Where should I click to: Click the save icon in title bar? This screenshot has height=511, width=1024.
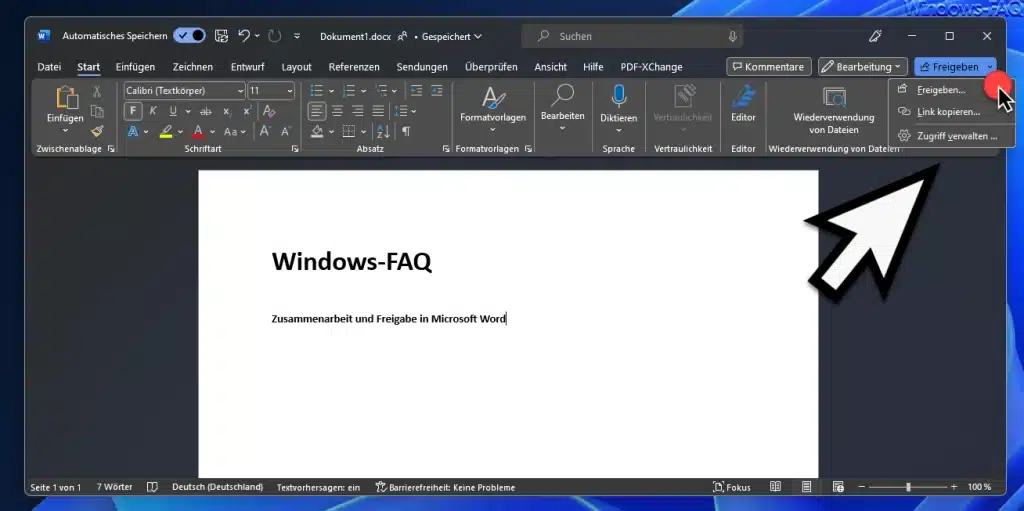pyautogui.click(x=221, y=36)
